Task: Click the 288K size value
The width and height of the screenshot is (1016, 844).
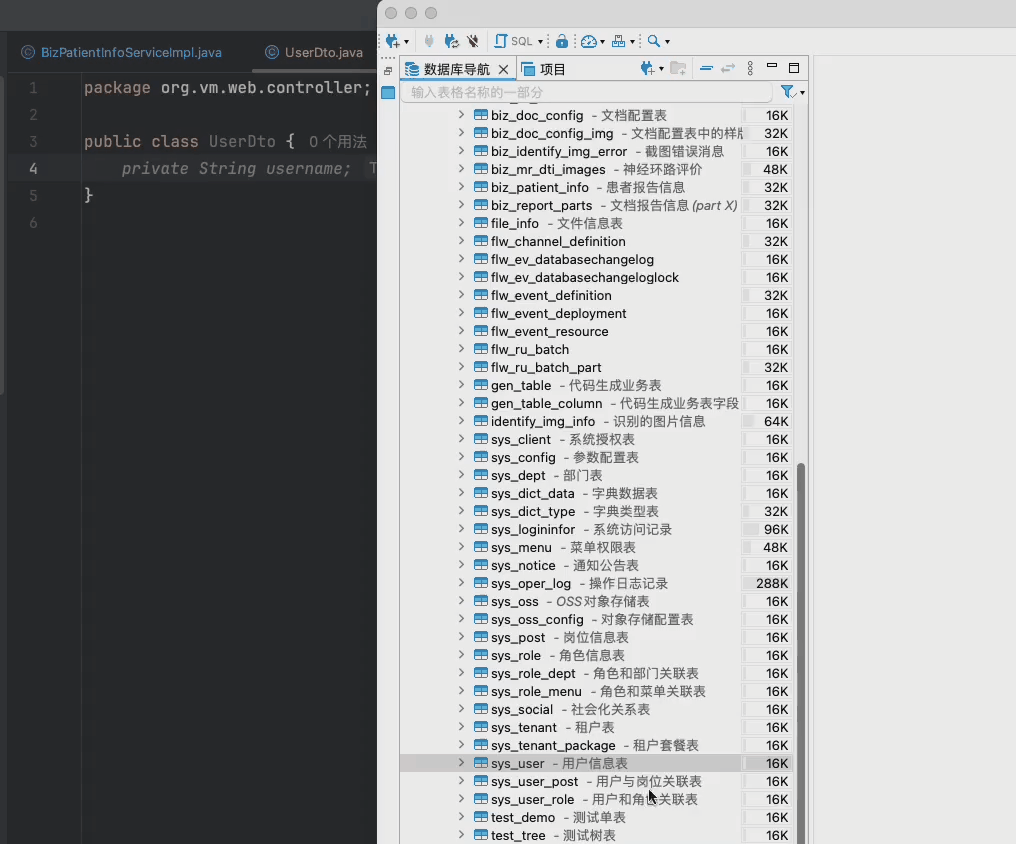Action: [x=772, y=584]
